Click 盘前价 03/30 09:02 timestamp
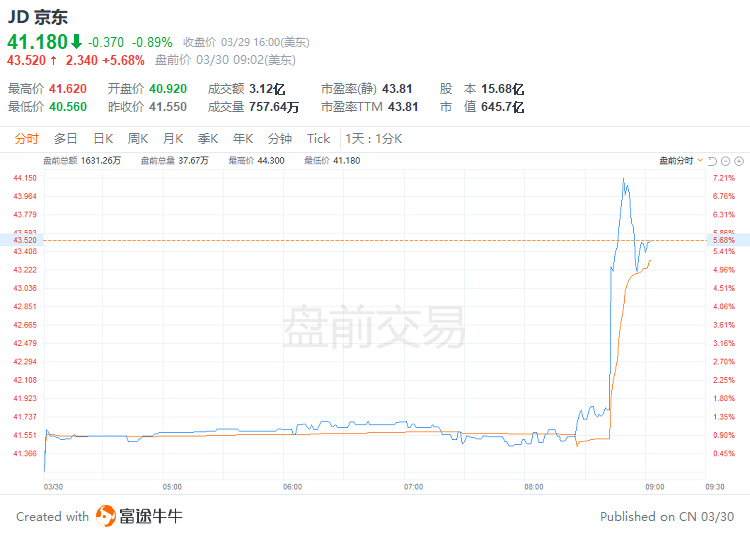The width and height of the screenshot is (750, 537). coord(225,60)
